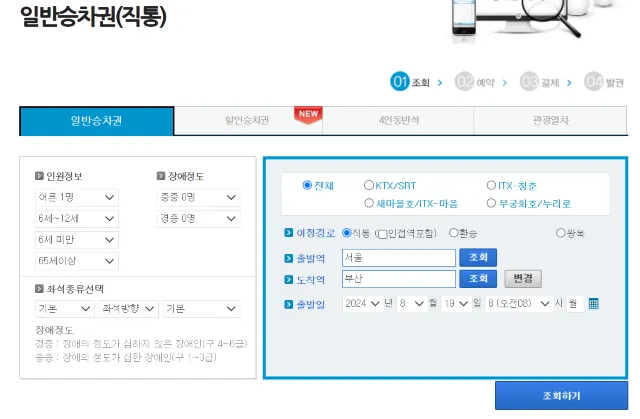Click the 변경 swap stations button
The width and height of the screenshot is (640, 419).
point(521,279)
